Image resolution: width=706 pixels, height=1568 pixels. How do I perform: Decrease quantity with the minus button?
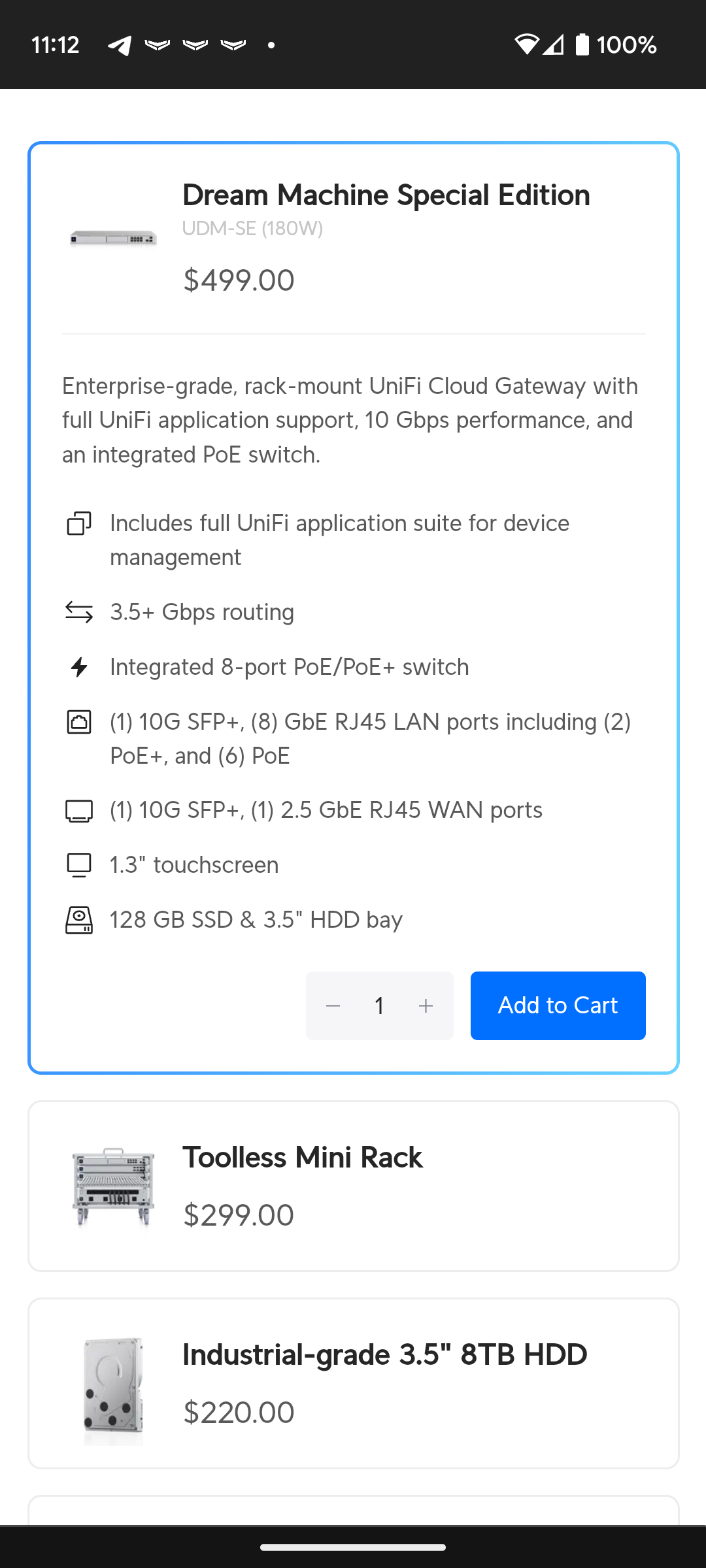click(333, 1006)
